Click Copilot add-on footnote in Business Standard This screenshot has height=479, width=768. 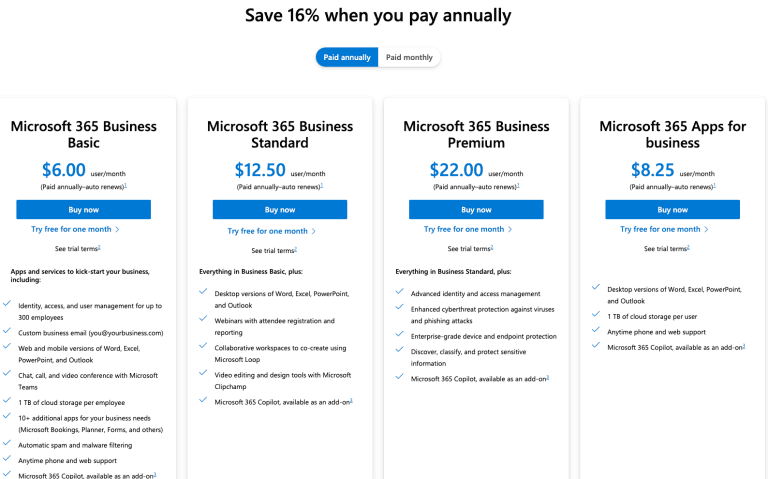coord(352,401)
